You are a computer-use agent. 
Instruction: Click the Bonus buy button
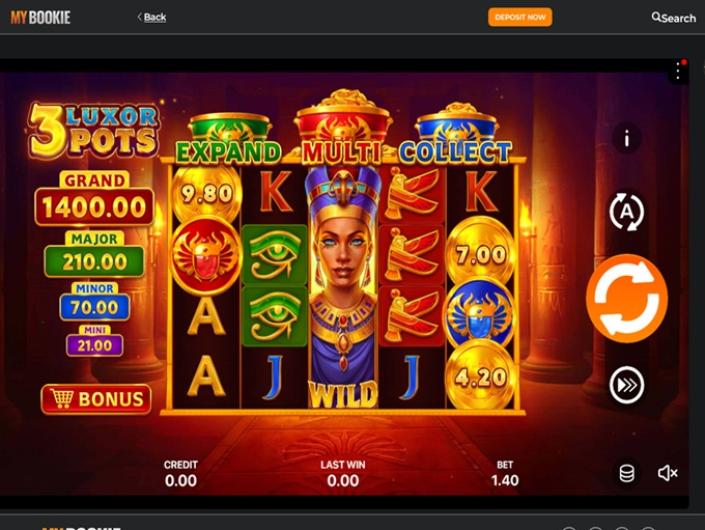pos(96,399)
